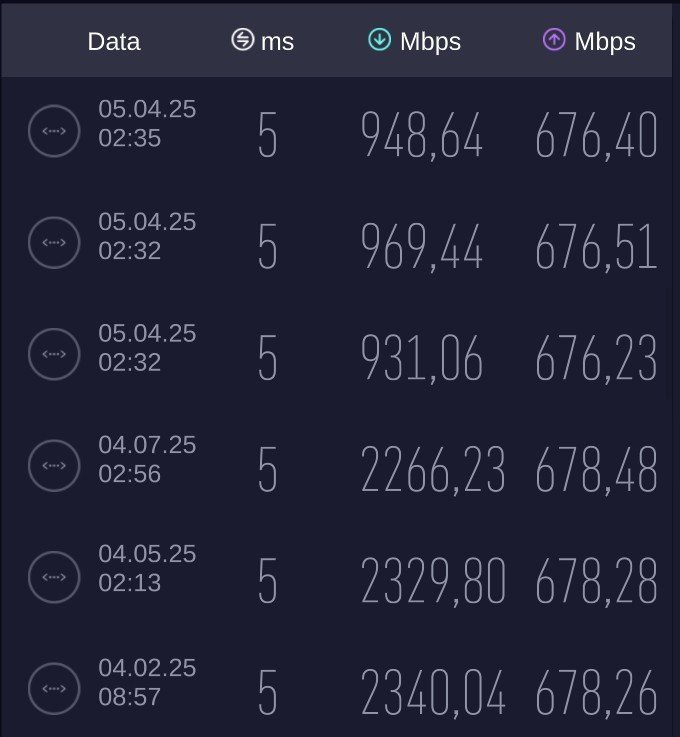Open the connection icon for 04.07.25 test
Image resolution: width=680 pixels, height=737 pixels.
pyautogui.click(x=54, y=466)
